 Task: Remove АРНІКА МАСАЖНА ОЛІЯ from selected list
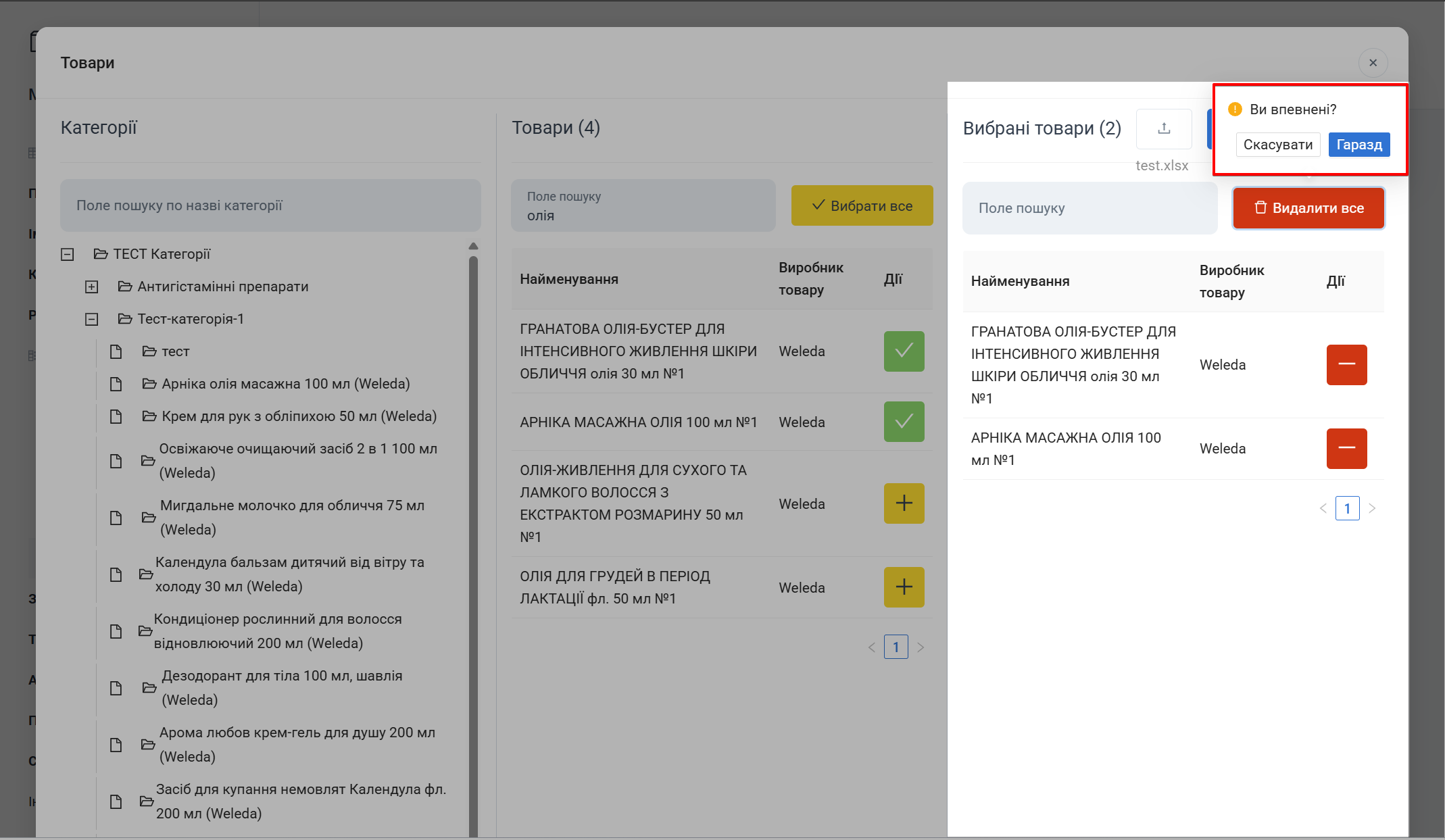pyautogui.click(x=1346, y=449)
